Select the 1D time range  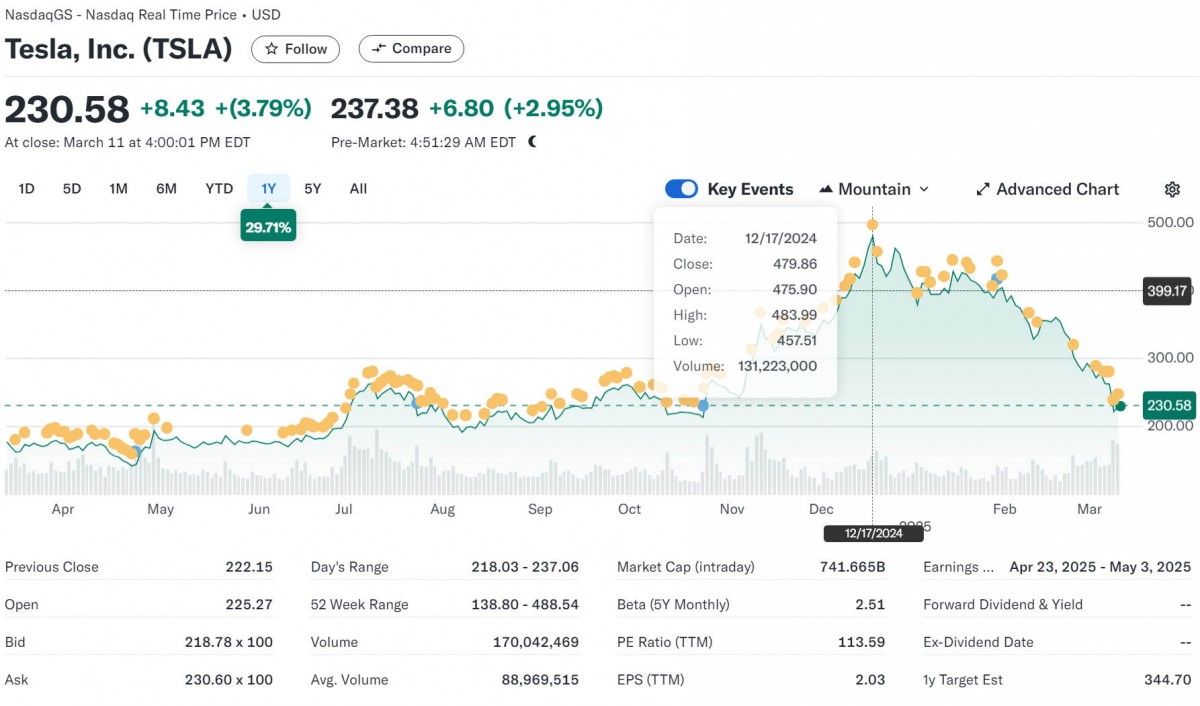point(27,188)
